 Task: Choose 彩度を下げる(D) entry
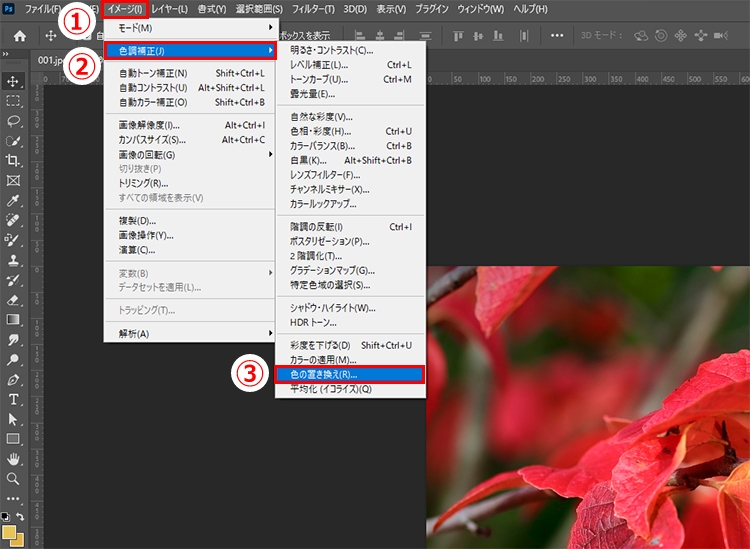click(351, 345)
